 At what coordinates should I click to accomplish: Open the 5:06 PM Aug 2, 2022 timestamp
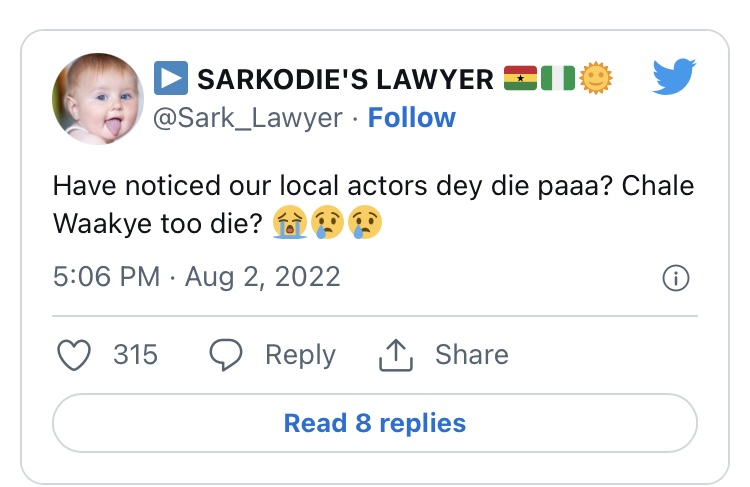196,277
